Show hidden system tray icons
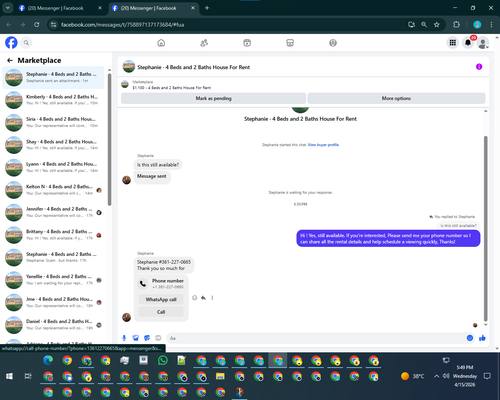 [x=436, y=376]
